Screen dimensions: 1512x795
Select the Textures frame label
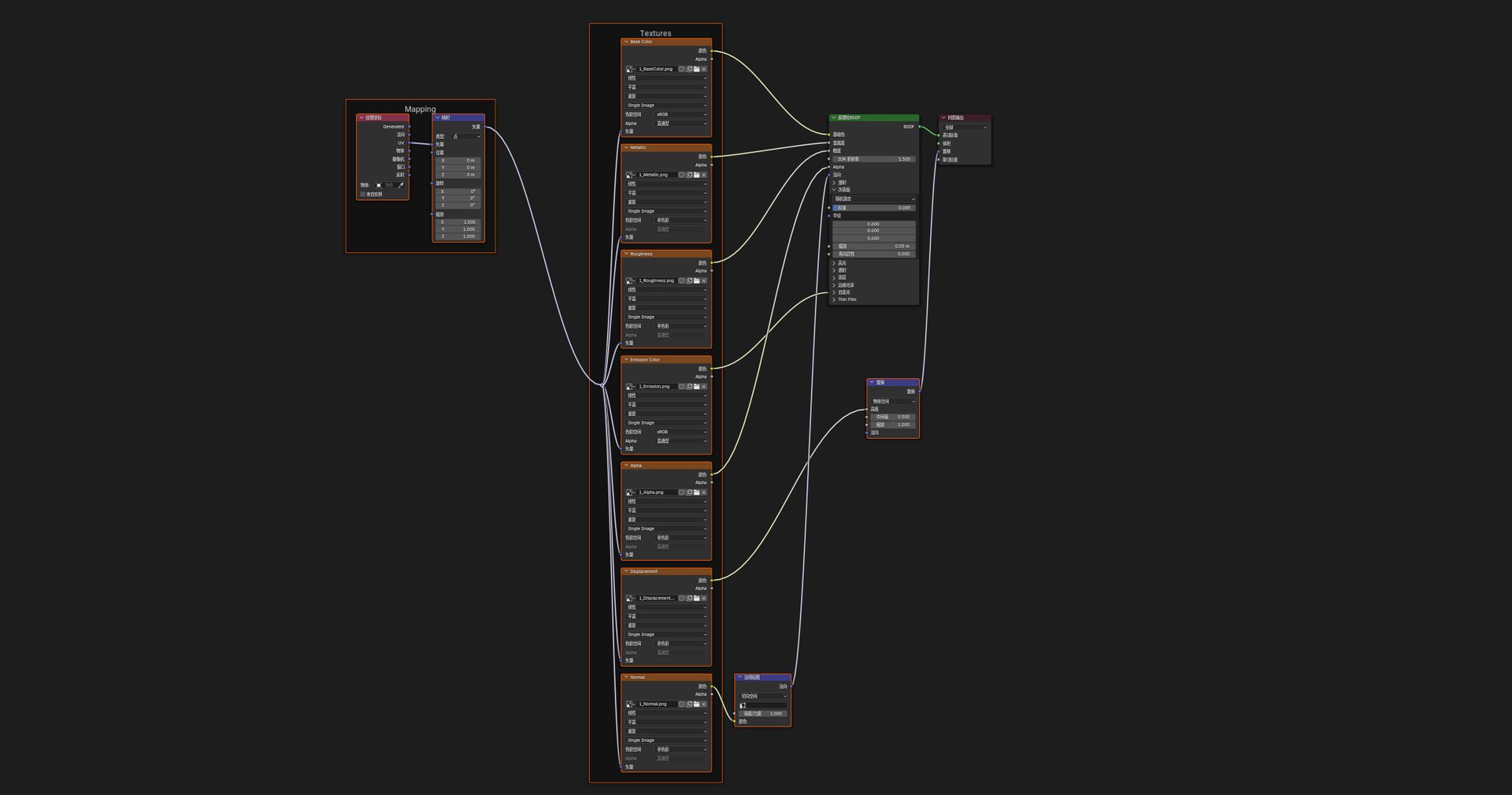[x=655, y=33]
